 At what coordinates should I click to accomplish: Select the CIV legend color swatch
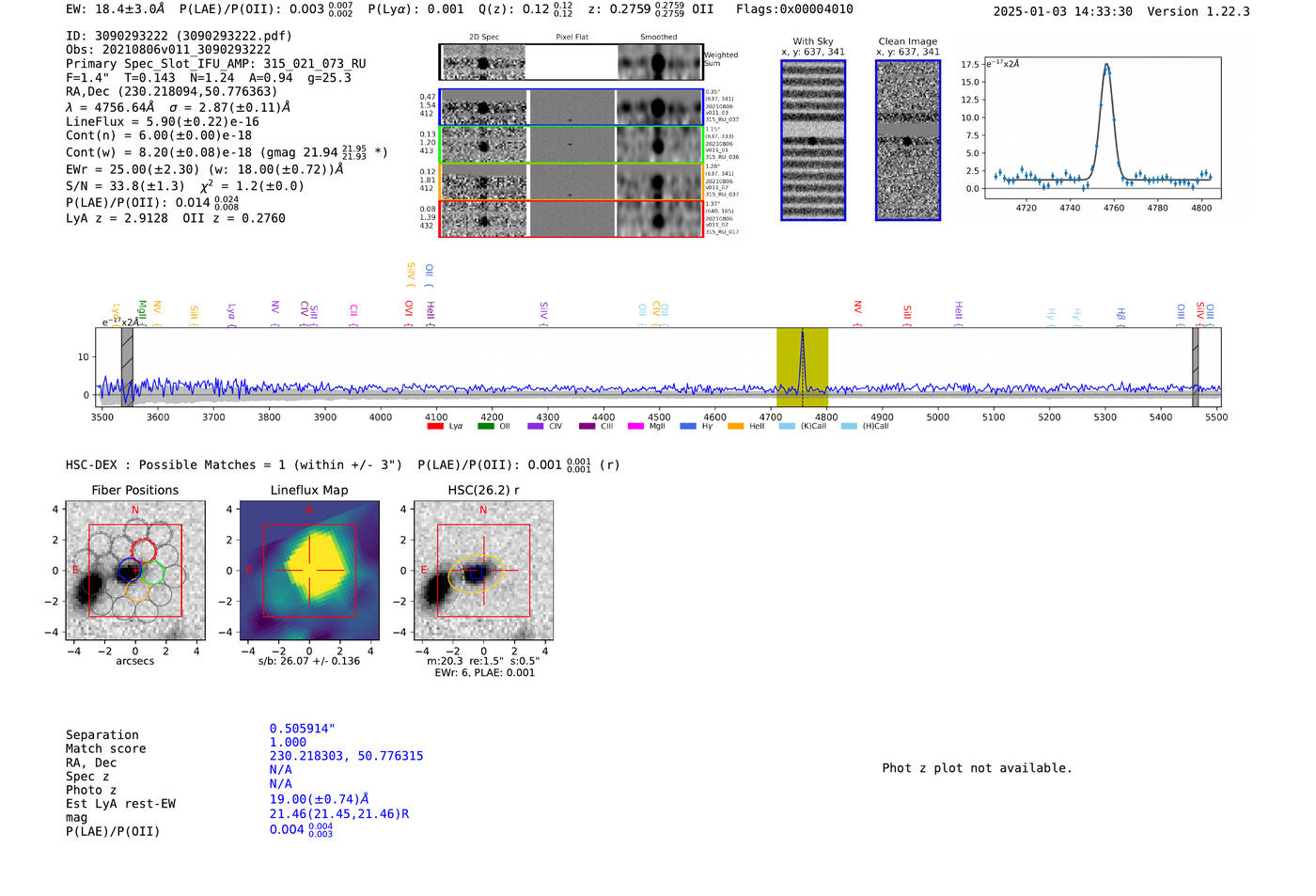click(536, 426)
